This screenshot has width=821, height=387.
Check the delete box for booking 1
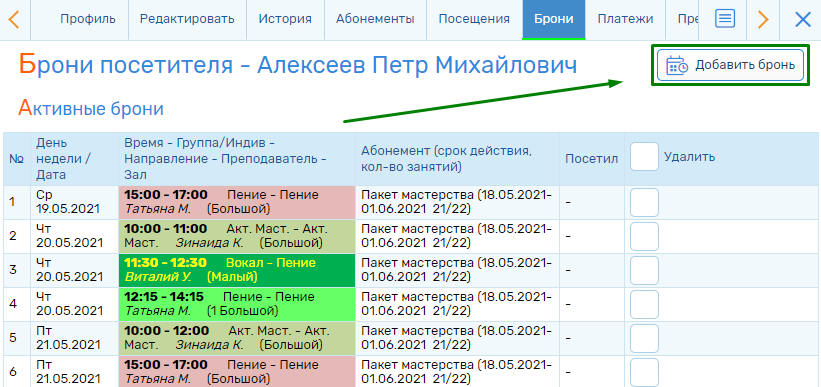coord(644,202)
